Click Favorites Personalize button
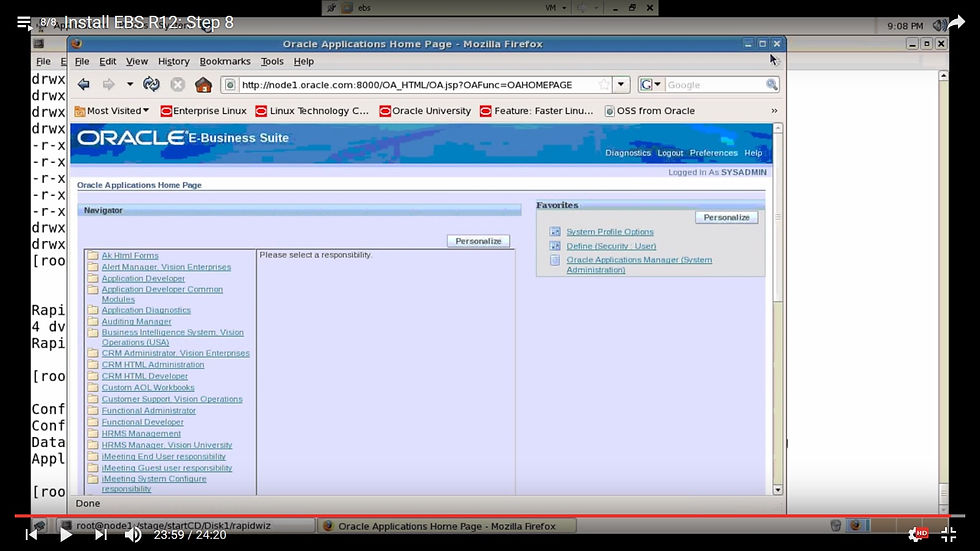Screen dimensions: 980x551 click(726, 217)
